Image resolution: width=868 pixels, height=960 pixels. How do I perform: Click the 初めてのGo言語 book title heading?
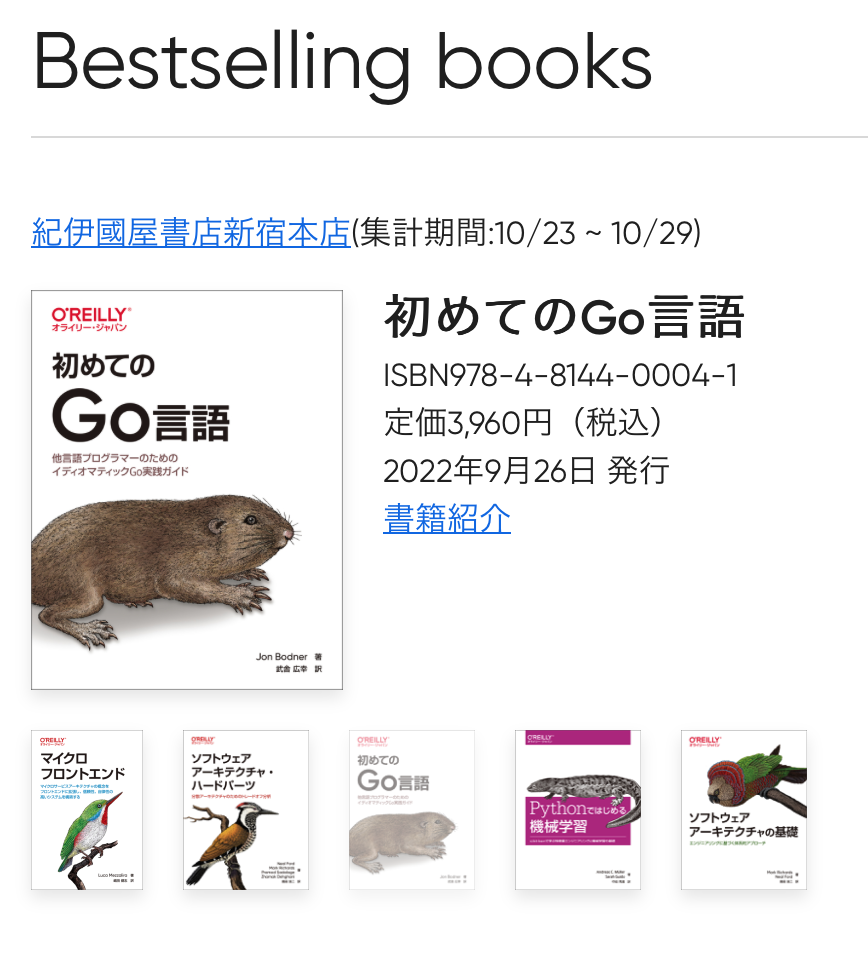[x=564, y=317]
